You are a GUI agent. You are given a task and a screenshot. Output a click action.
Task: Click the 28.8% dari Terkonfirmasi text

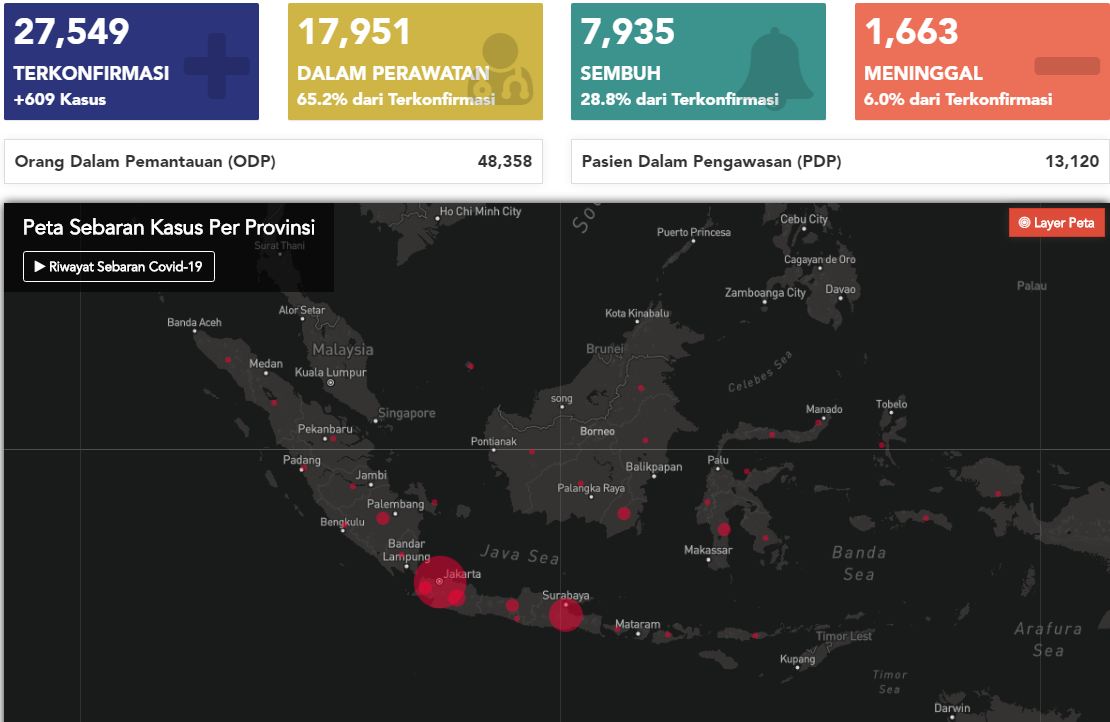[x=680, y=99]
